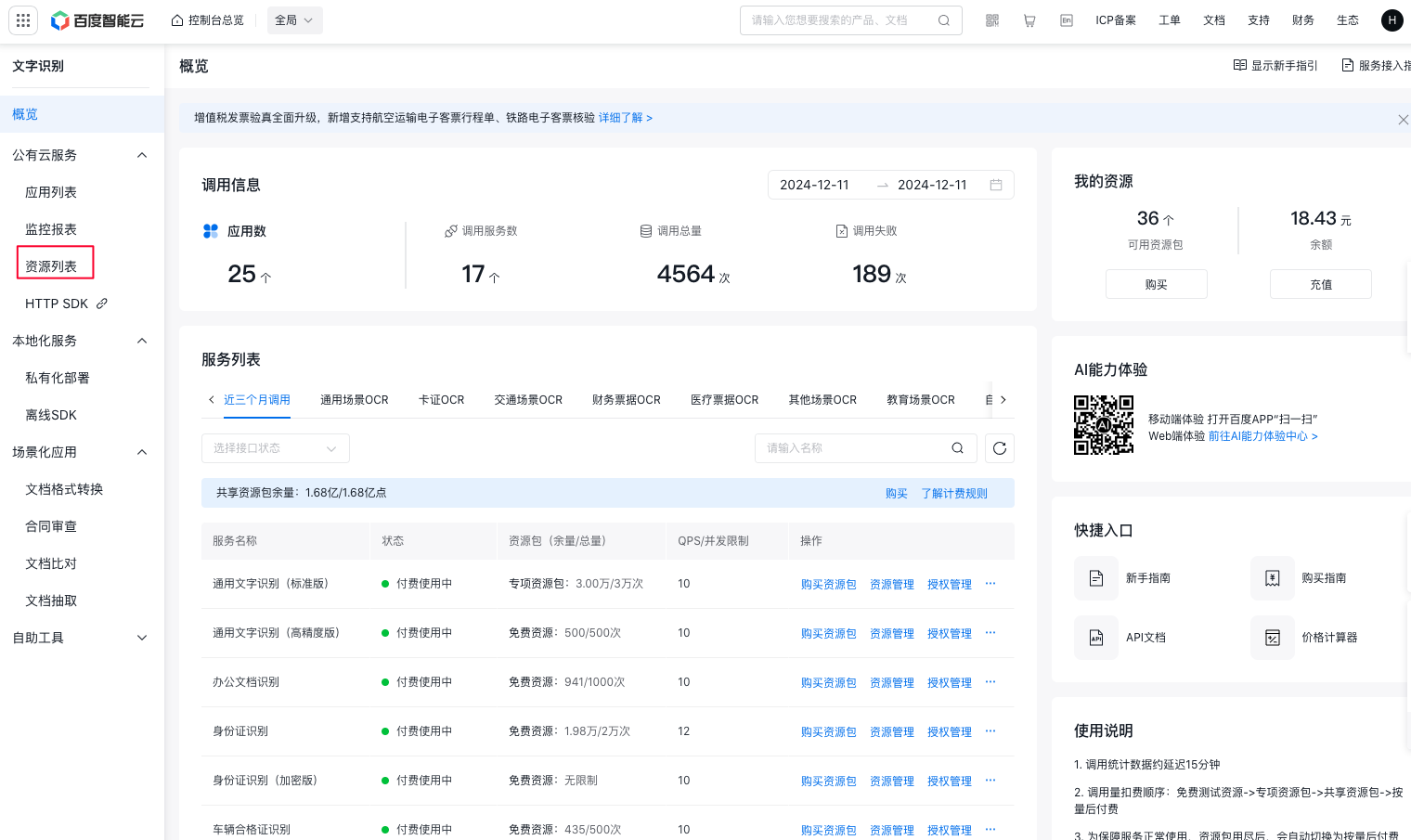Collapse the 场景化应用 section
This screenshot has height=840, width=1411.
142,452
